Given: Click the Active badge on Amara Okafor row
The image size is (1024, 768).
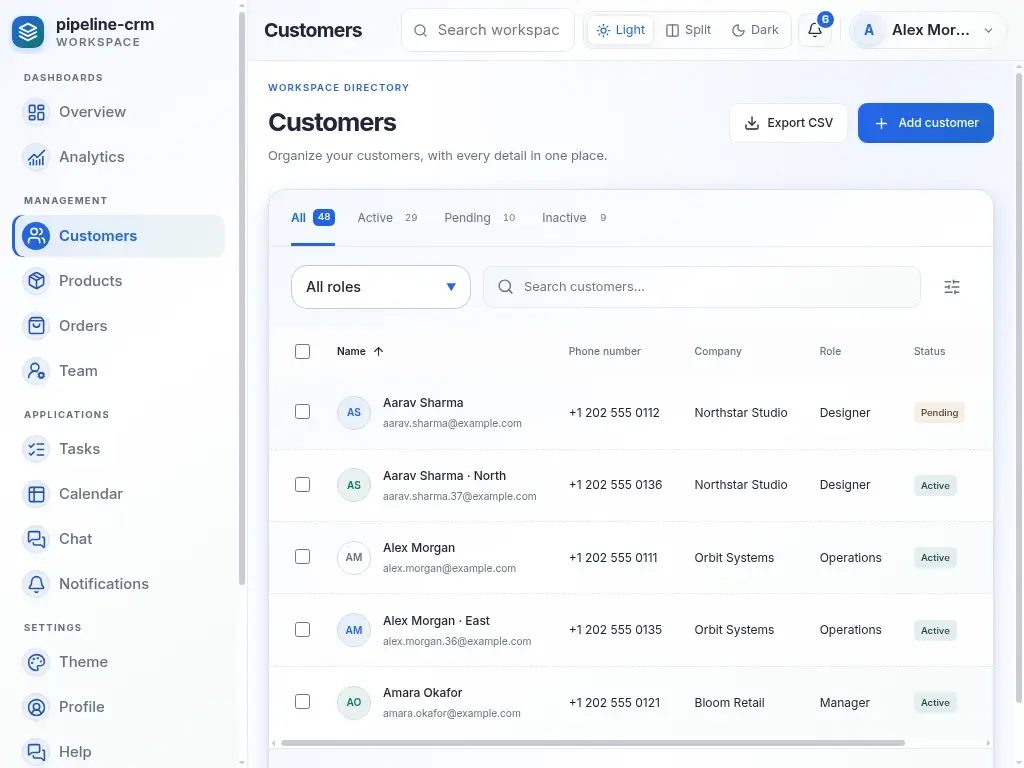Looking at the screenshot, I should (x=935, y=703).
